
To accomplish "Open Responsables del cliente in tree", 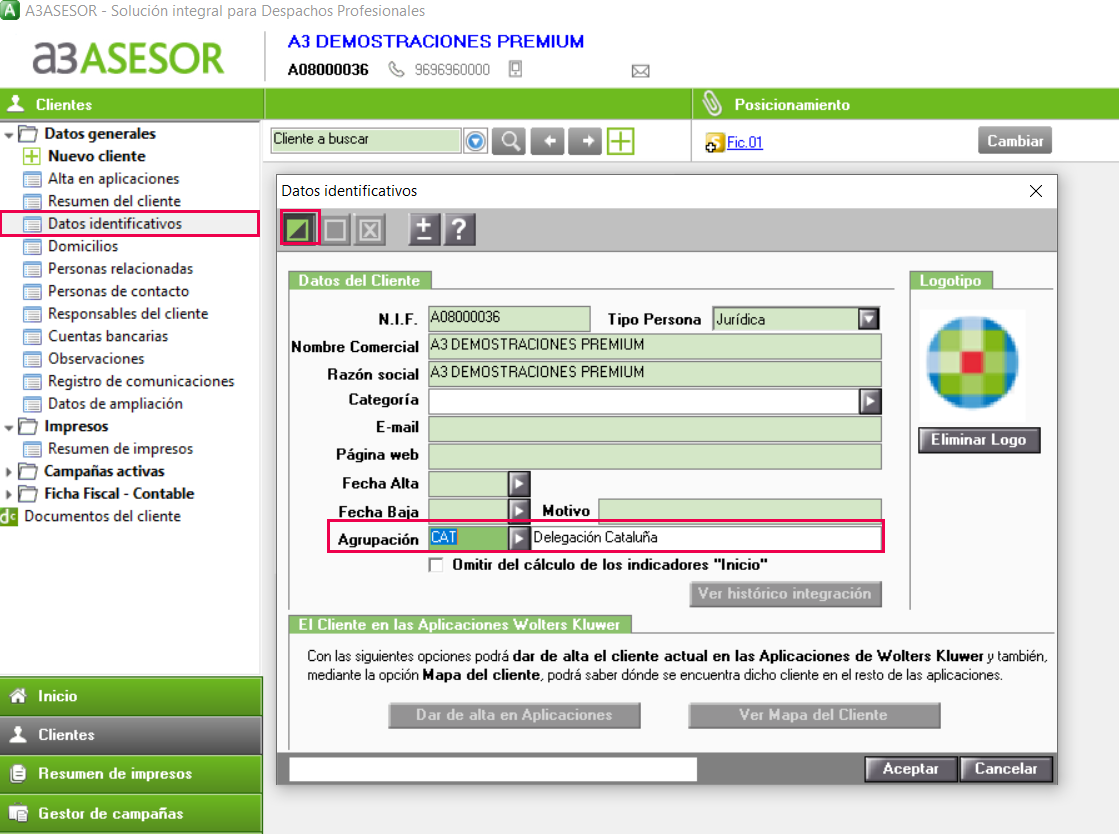I will (x=128, y=314).
